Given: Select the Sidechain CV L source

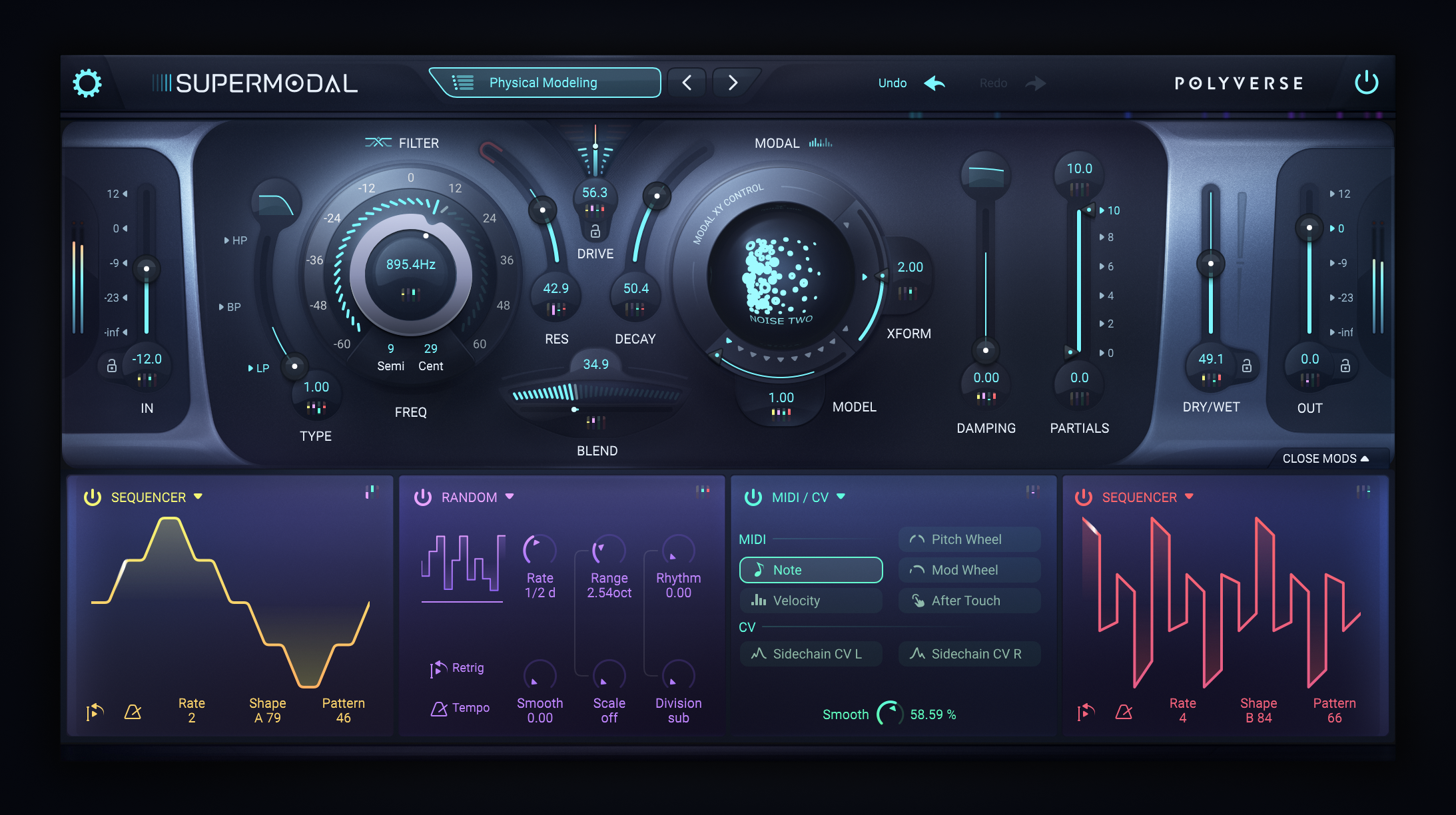Looking at the screenshot, I should click(x=811, y=654).
